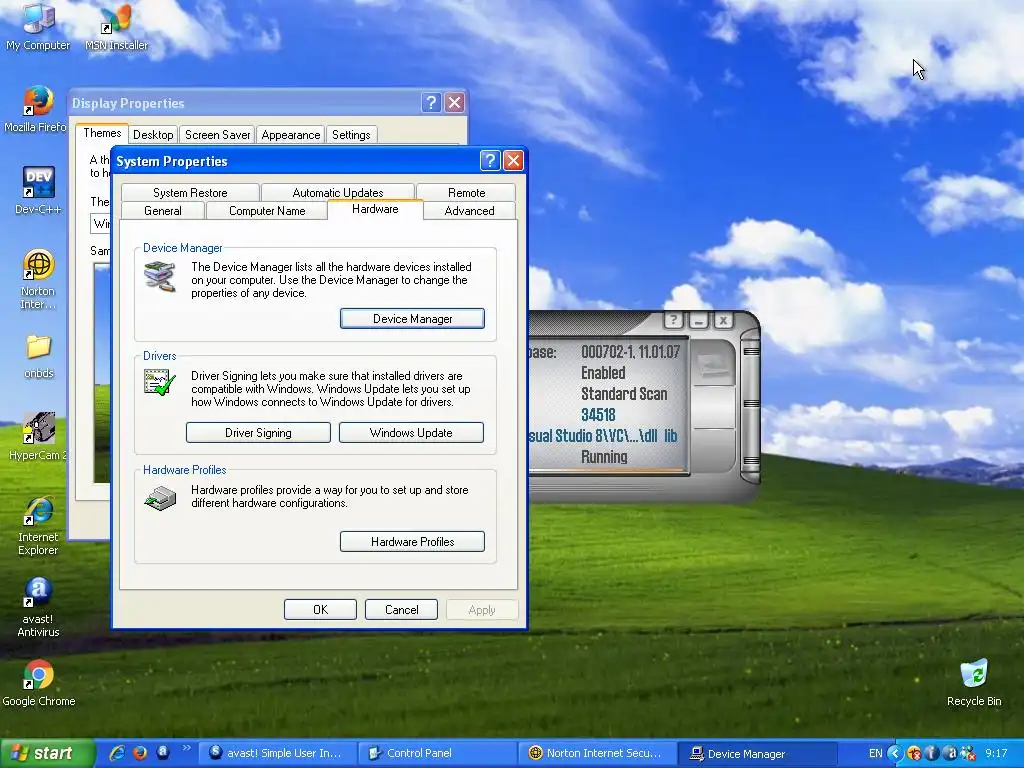Switch to Control Panel taskbar item

click(x=437, y=753)
